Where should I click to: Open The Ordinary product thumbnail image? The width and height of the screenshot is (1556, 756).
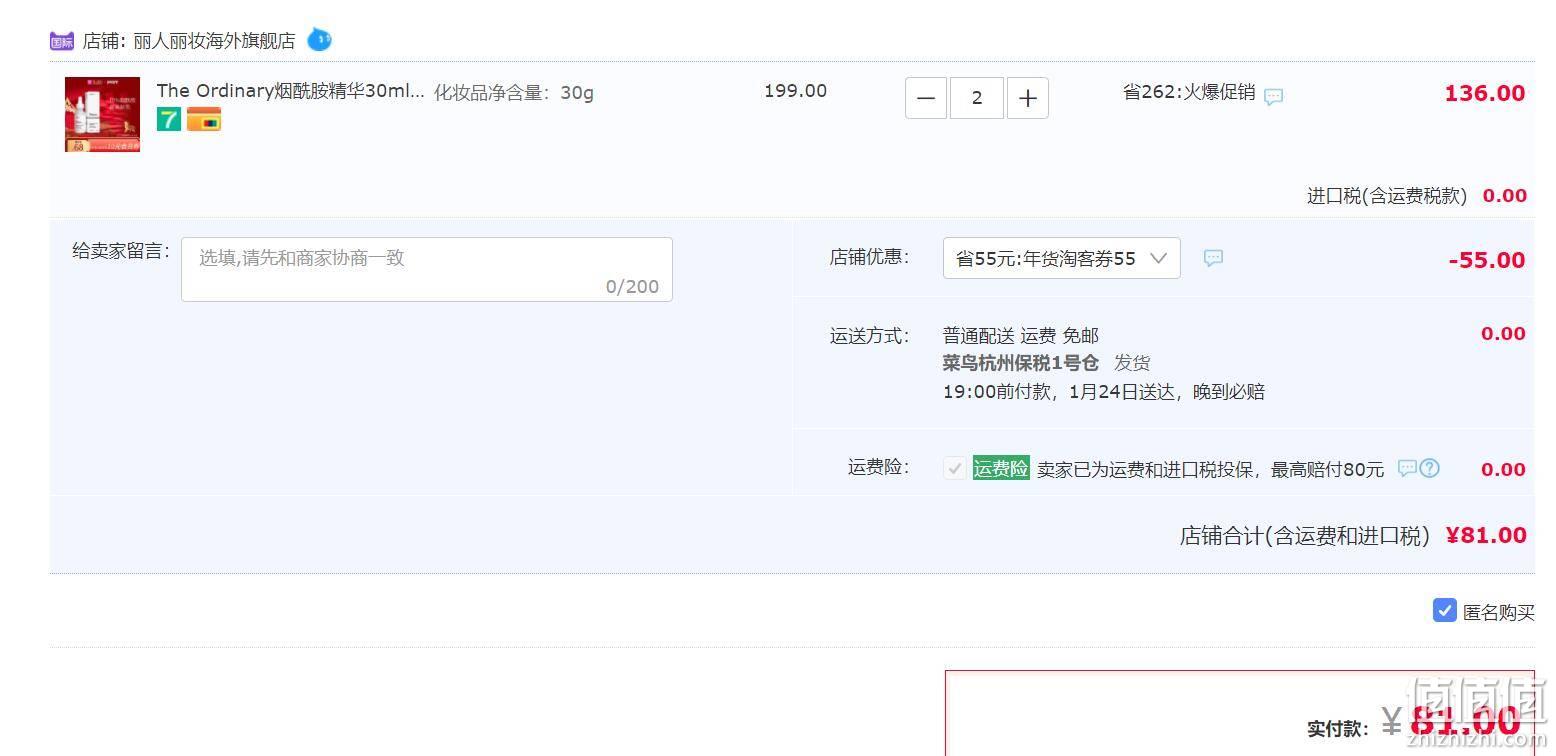pyautogui.click(x=102, y=115)
